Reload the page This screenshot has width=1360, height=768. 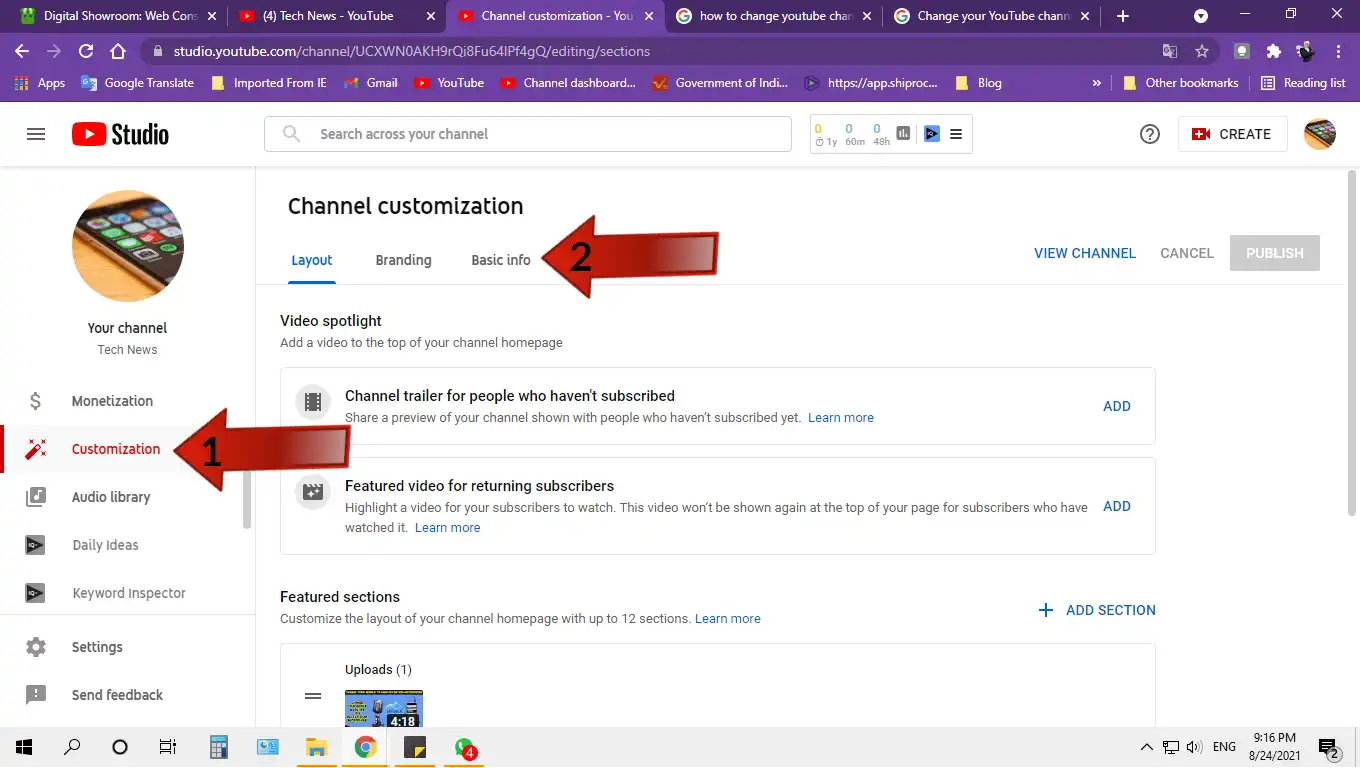[x=86, y=51]
